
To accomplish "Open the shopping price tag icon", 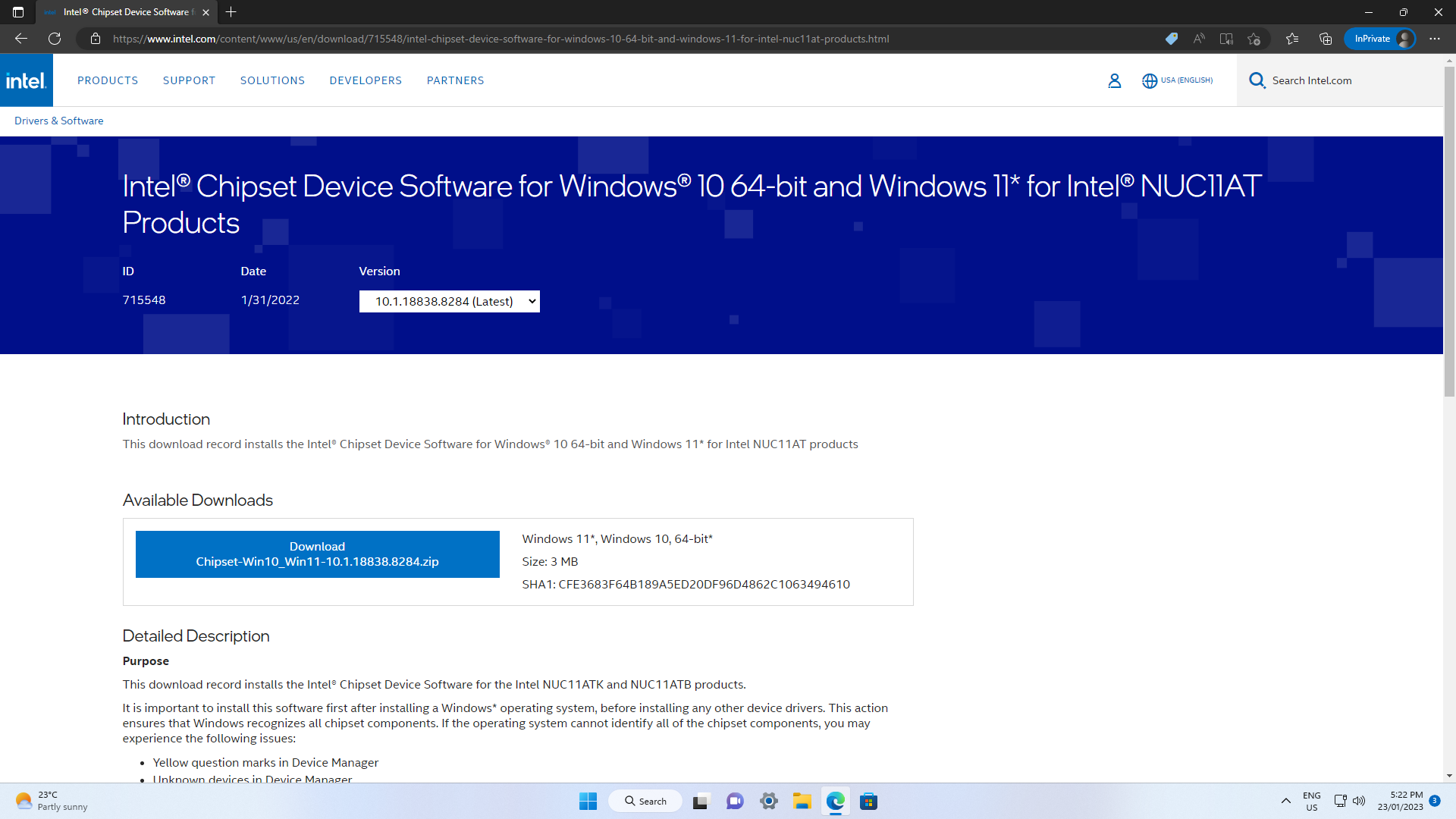I will tap(1172, 39).
